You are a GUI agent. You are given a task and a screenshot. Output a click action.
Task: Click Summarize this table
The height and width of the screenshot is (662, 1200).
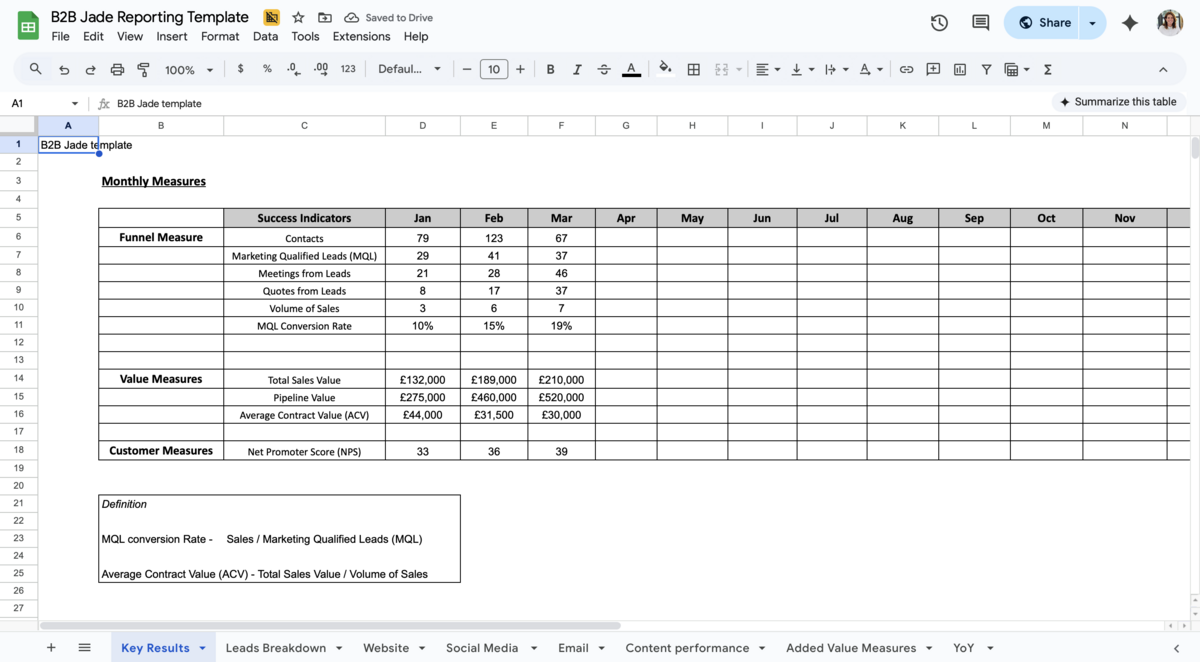(x=1118, y=102)
